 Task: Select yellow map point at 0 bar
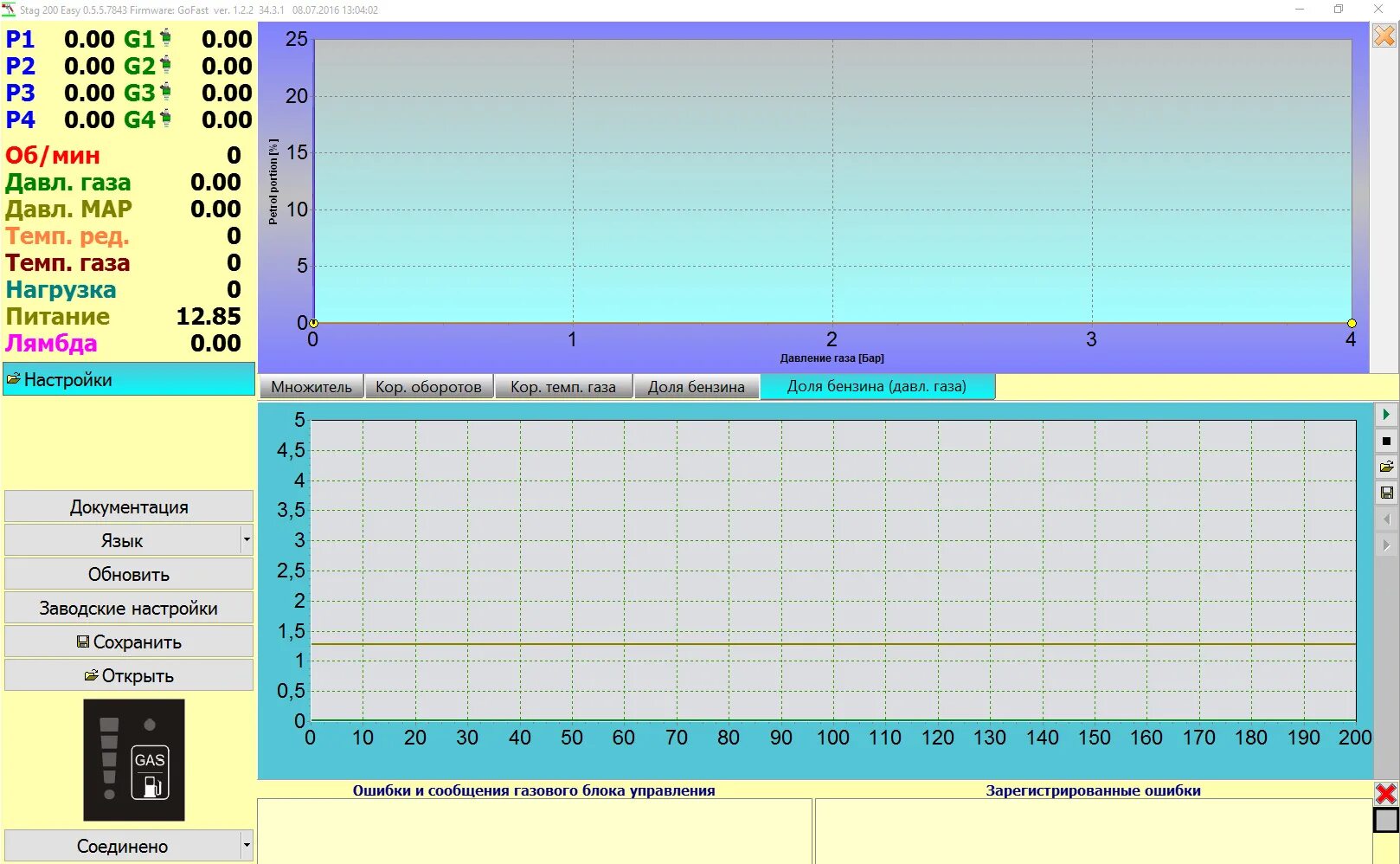[313, 323]
